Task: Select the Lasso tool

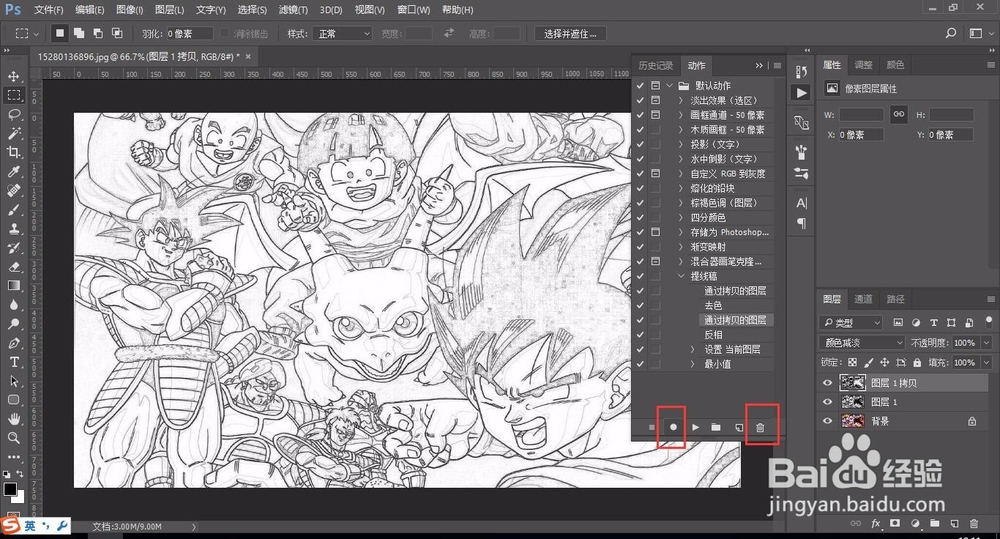Action: click(x=13, y=114)
